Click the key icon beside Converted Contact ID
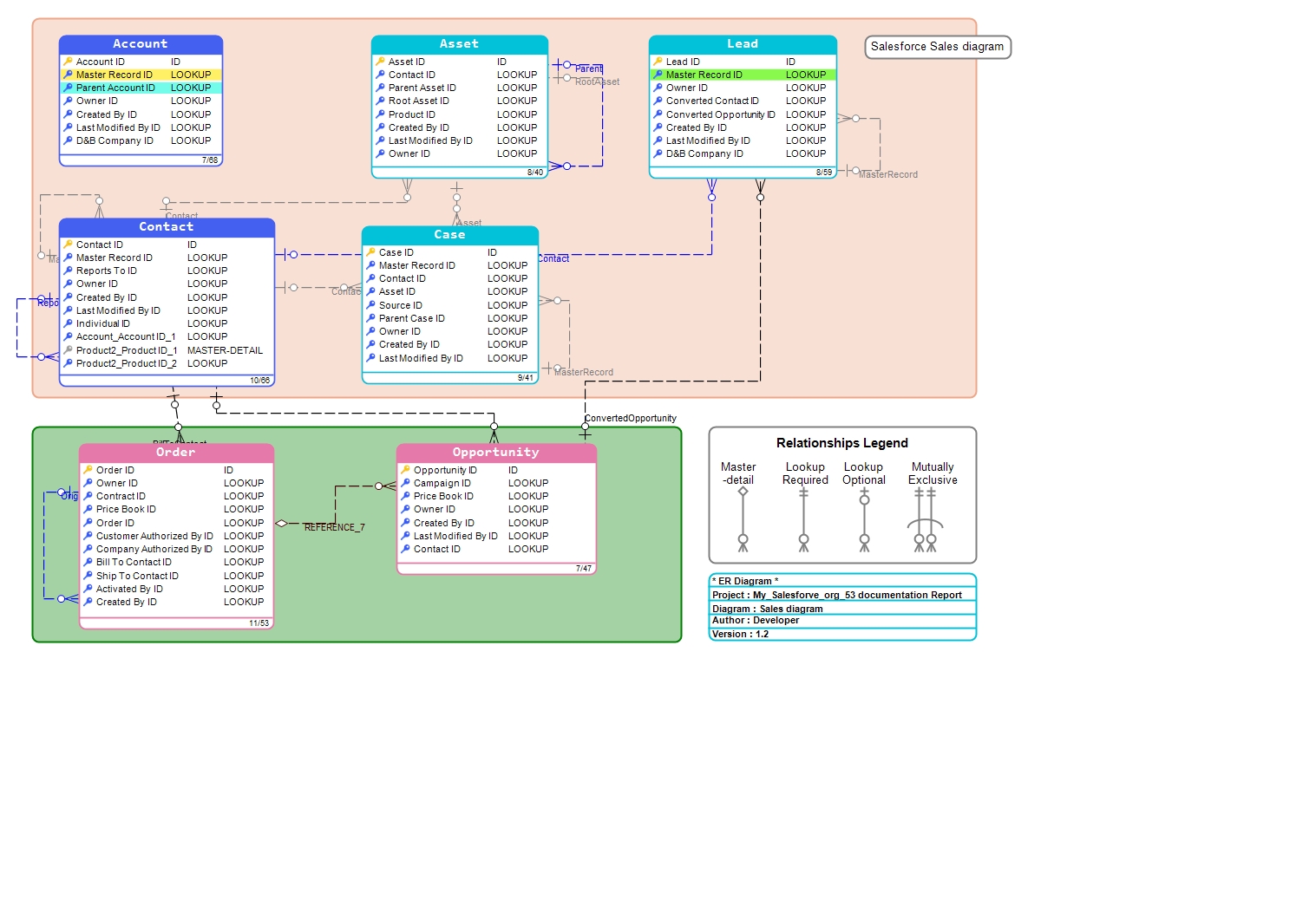1316x913 pixels. [658, 101]
